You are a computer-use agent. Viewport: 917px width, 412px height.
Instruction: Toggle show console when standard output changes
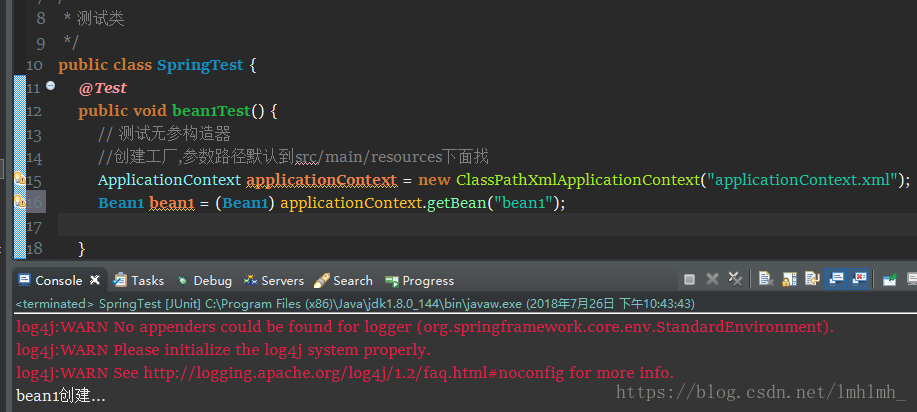point(836,279)
